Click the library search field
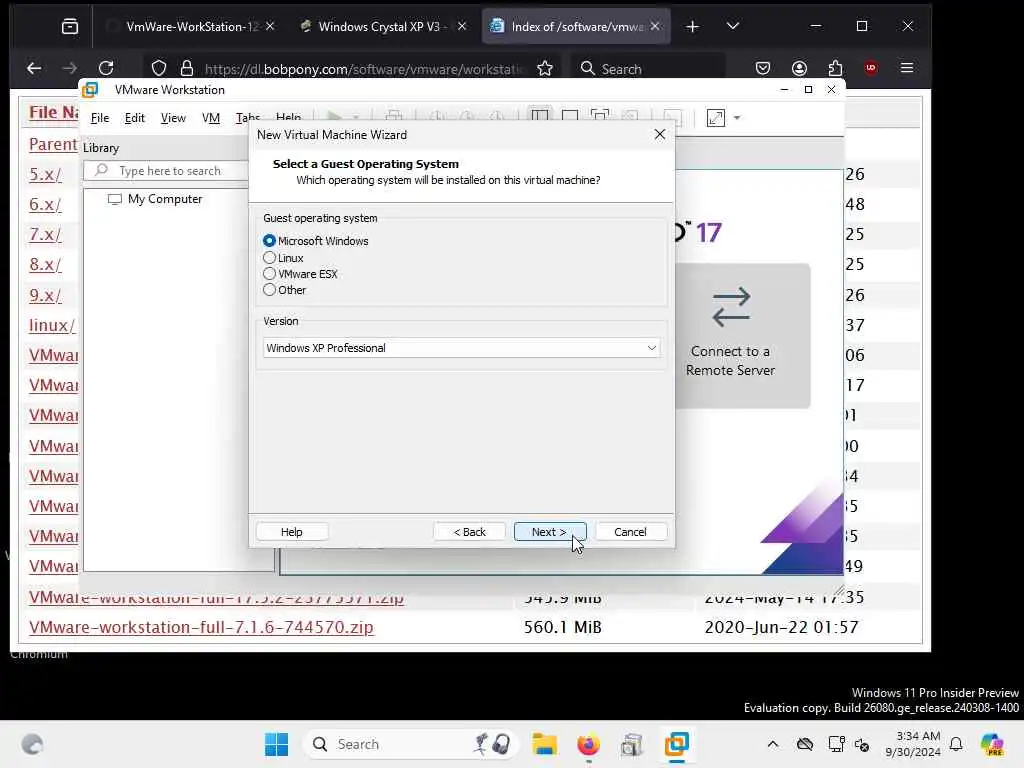Screen dimensions: 1024x768 coord(167,170)
